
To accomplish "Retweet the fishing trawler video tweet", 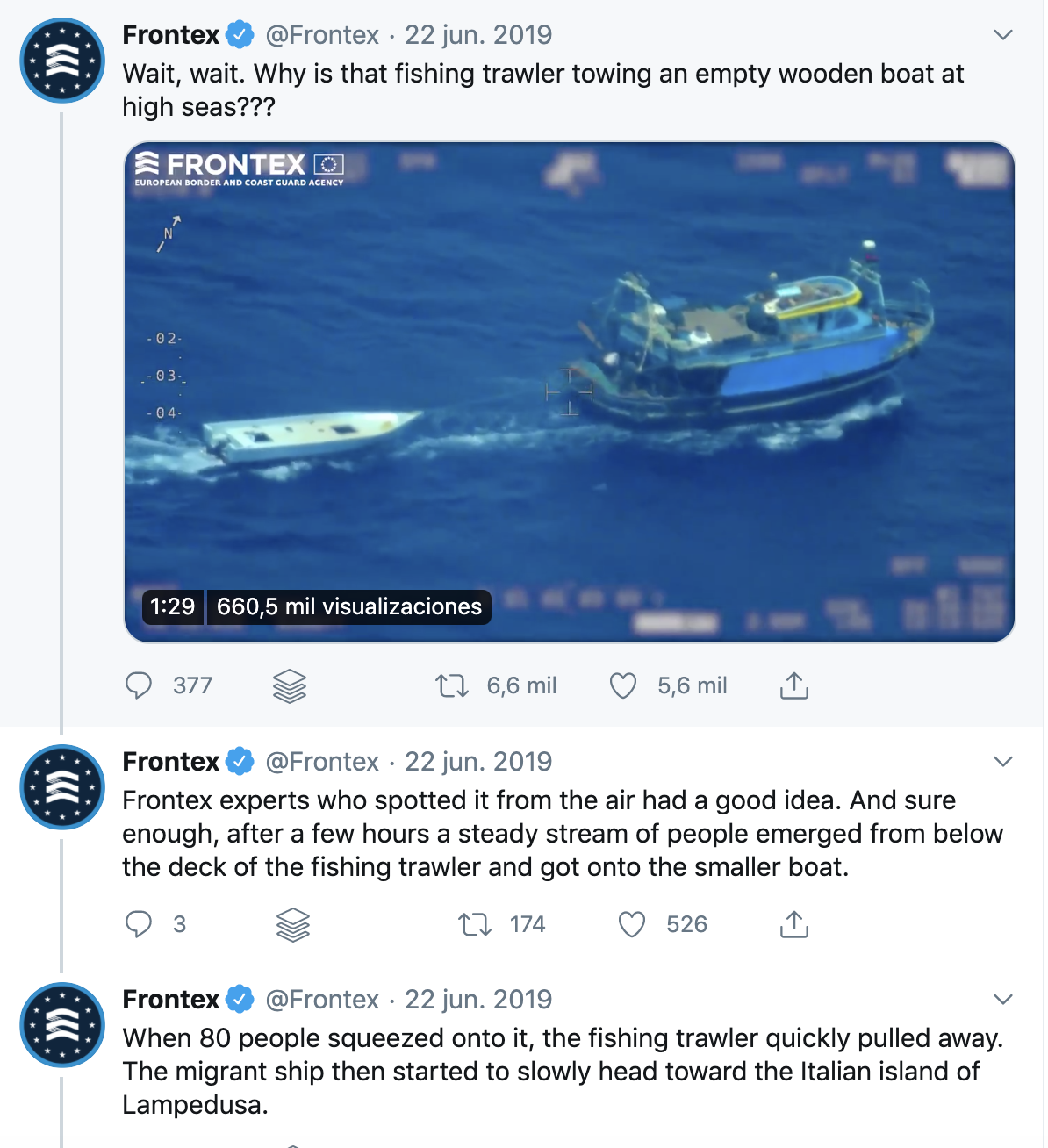I will click(x=452, y=685).
